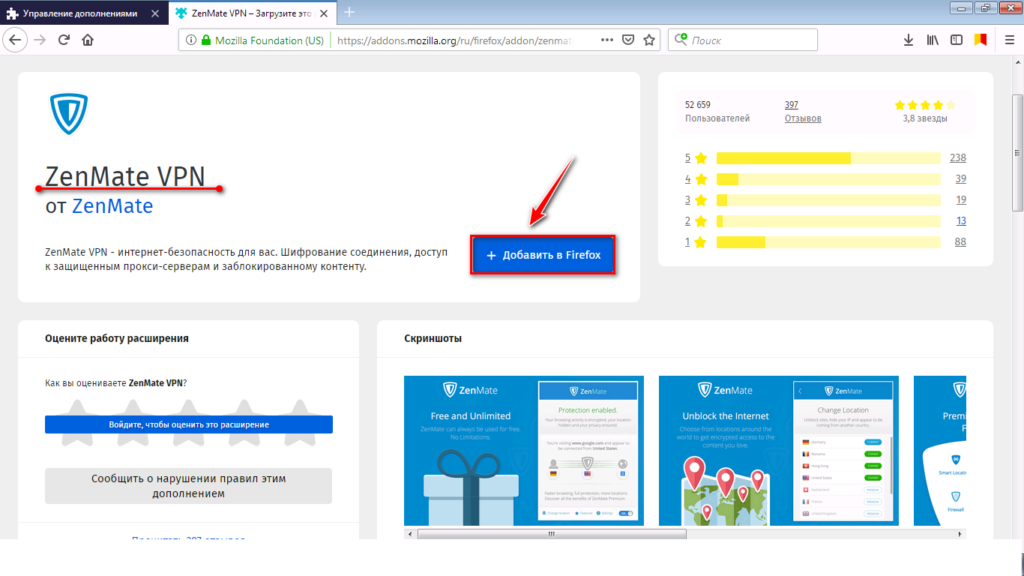Click the forward navigation arrow
The height and width of the screenshot is (576, 1024).
click(40, 40)
